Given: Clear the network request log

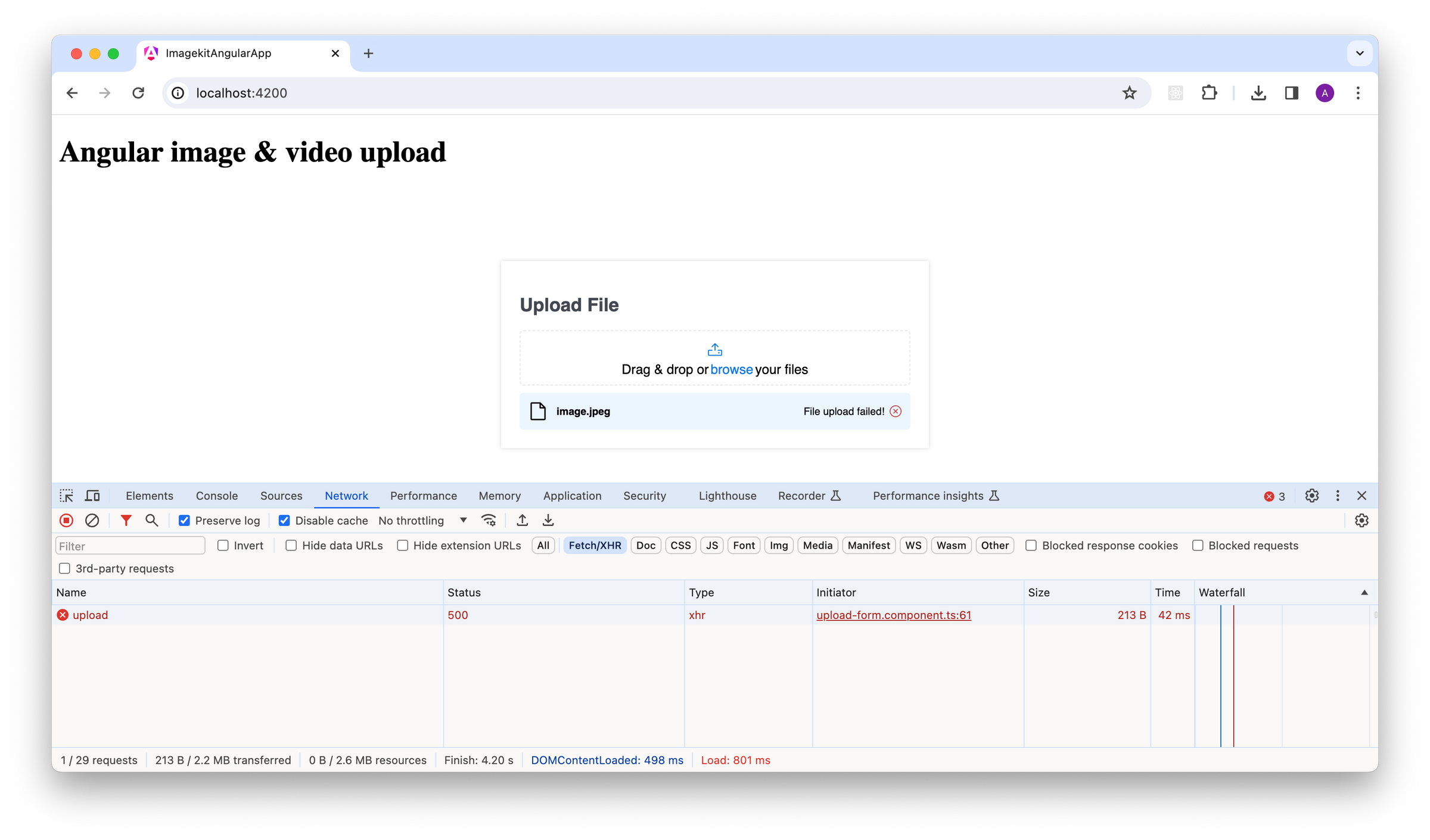Looking at the screenshot, I should 92,520.
